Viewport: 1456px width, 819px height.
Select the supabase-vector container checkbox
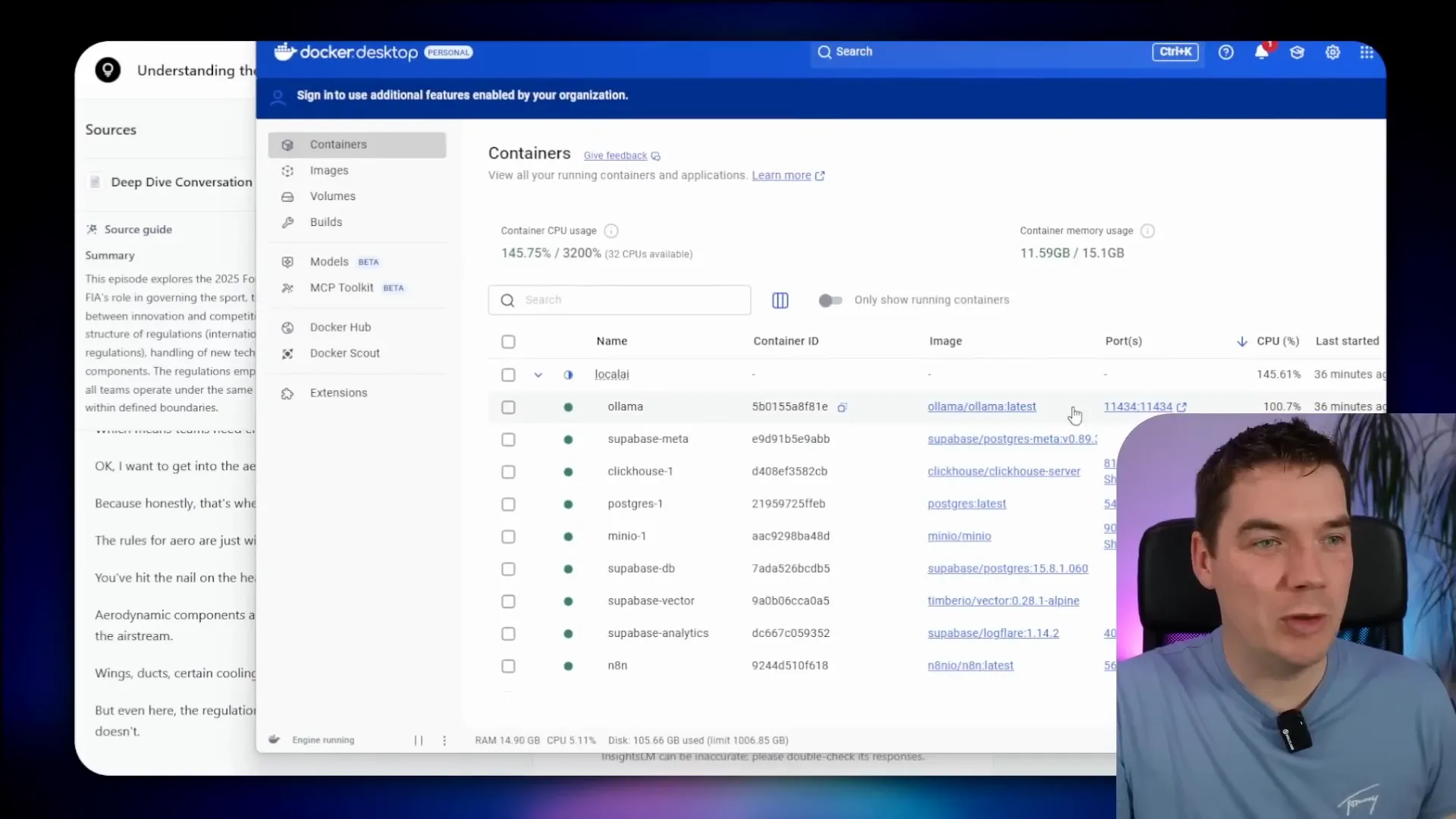[x=508, y=601]
